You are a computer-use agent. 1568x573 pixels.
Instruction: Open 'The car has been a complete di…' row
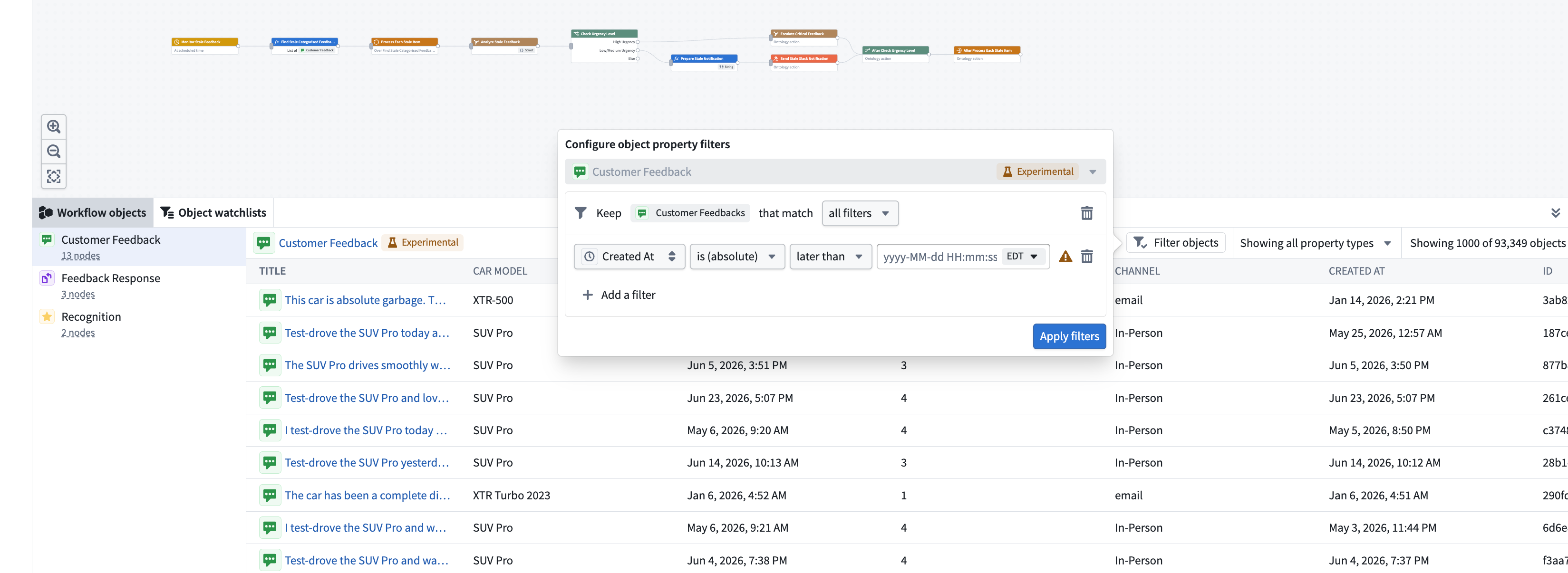pyautogui.click(x=368, y=495)
